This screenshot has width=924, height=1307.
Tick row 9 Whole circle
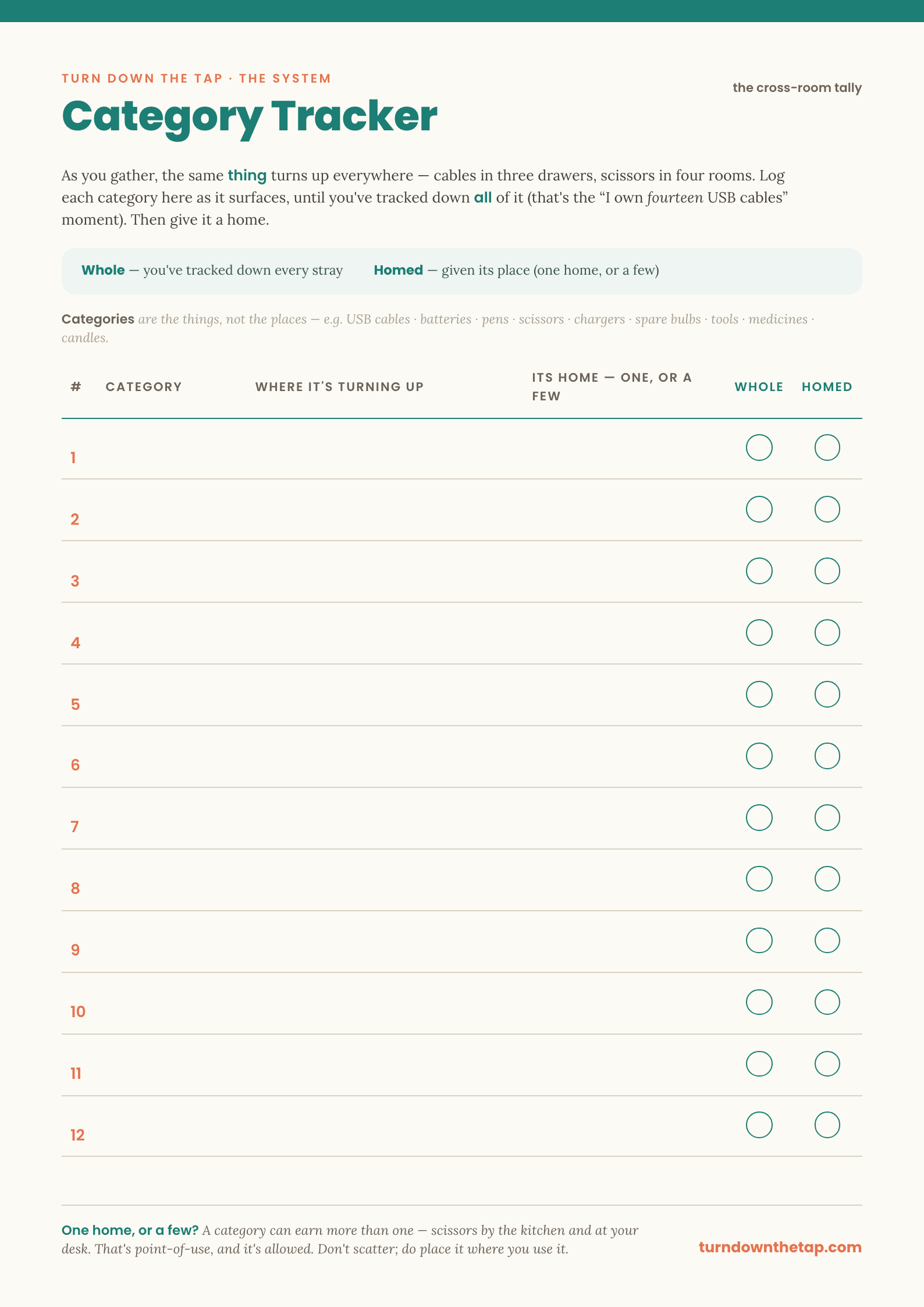(x=759, y=940)
